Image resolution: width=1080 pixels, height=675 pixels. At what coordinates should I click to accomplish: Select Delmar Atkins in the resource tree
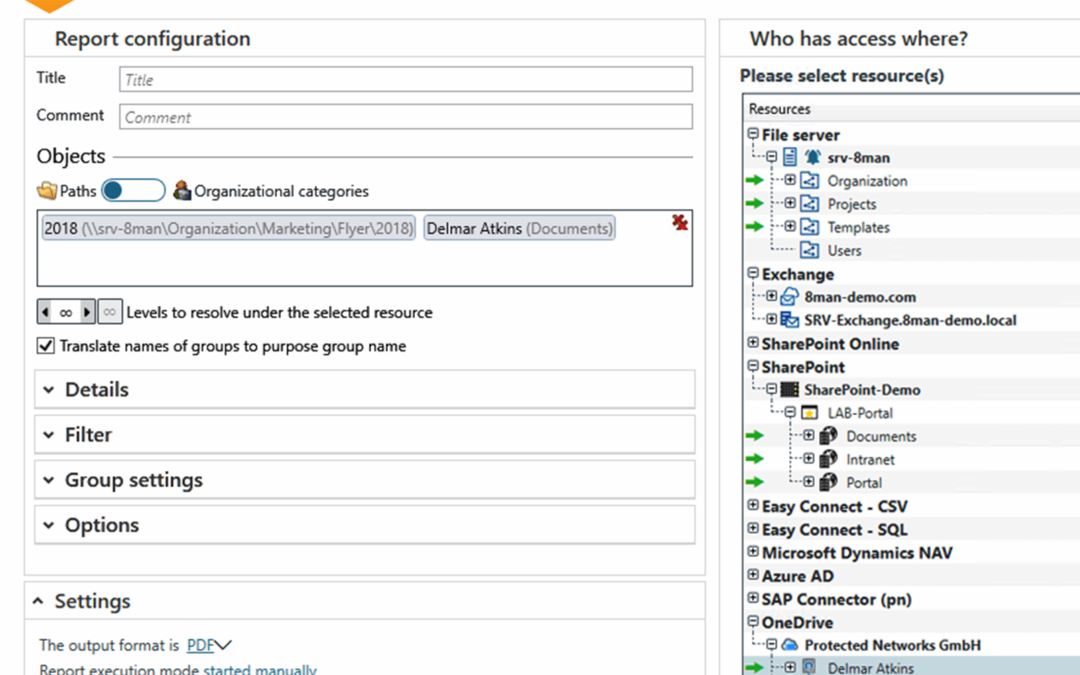(x=871, y=668)
